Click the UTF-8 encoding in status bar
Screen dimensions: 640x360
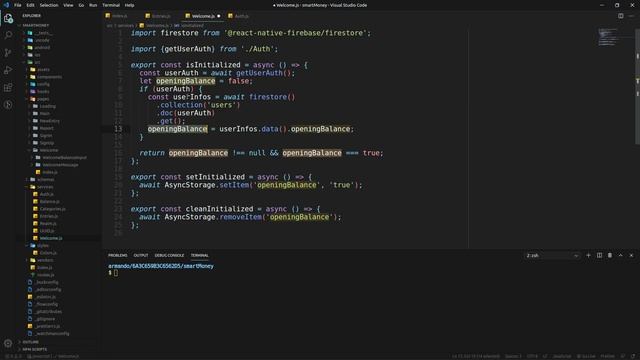point(532,356)
